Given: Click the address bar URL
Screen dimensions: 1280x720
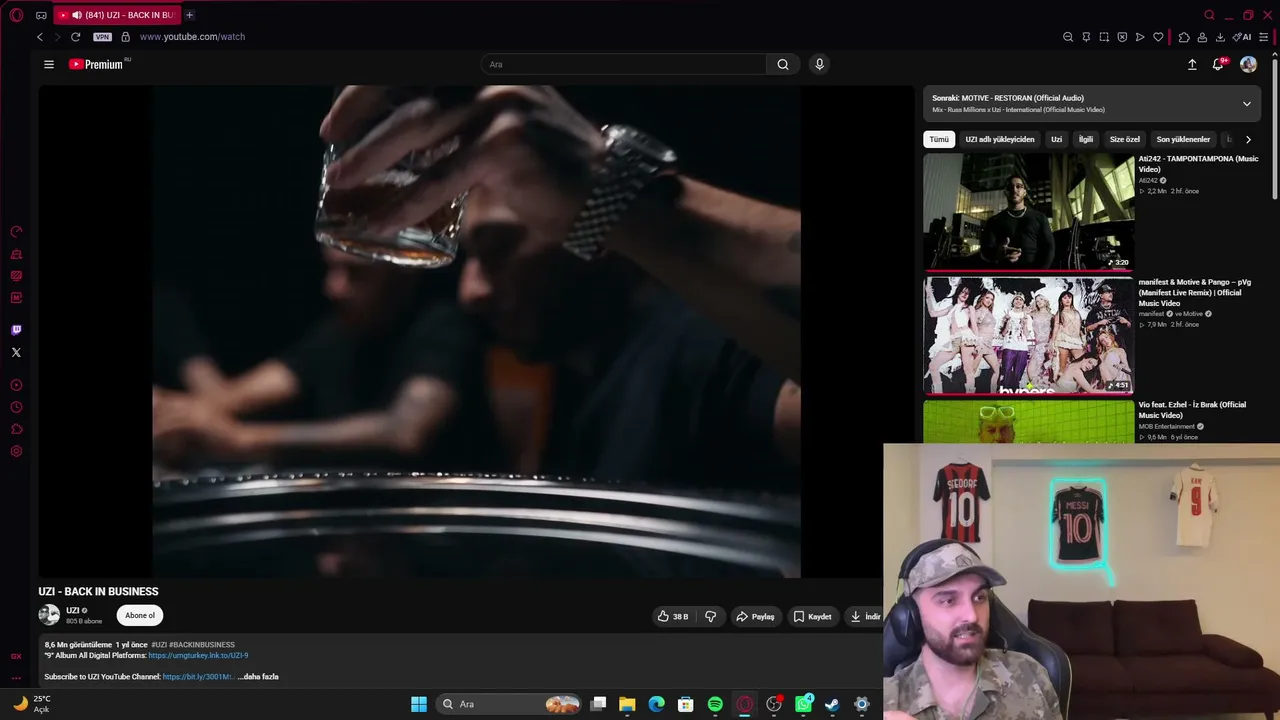Looking at the screenshot, I should pyautogui.click(x=192, y=37).
